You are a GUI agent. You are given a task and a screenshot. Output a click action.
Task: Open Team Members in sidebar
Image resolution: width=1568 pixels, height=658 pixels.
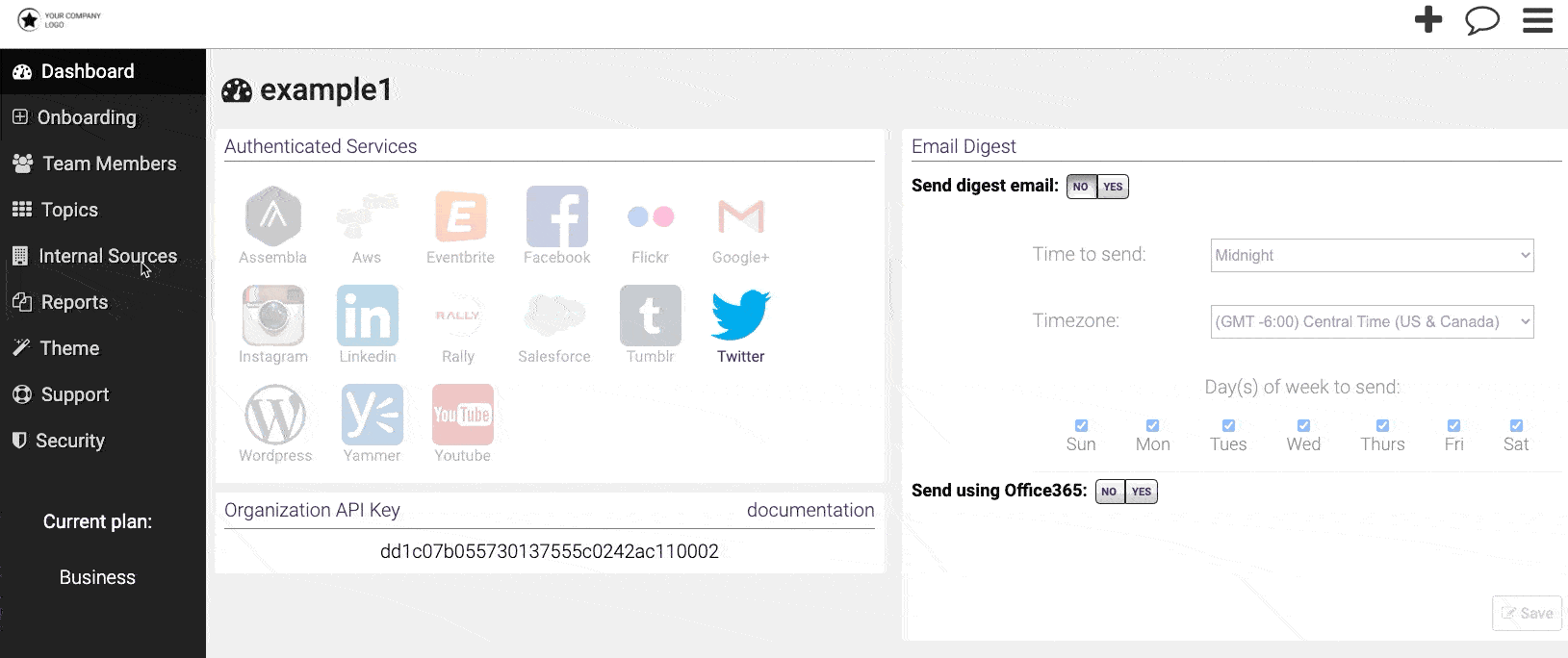[103, 164]
